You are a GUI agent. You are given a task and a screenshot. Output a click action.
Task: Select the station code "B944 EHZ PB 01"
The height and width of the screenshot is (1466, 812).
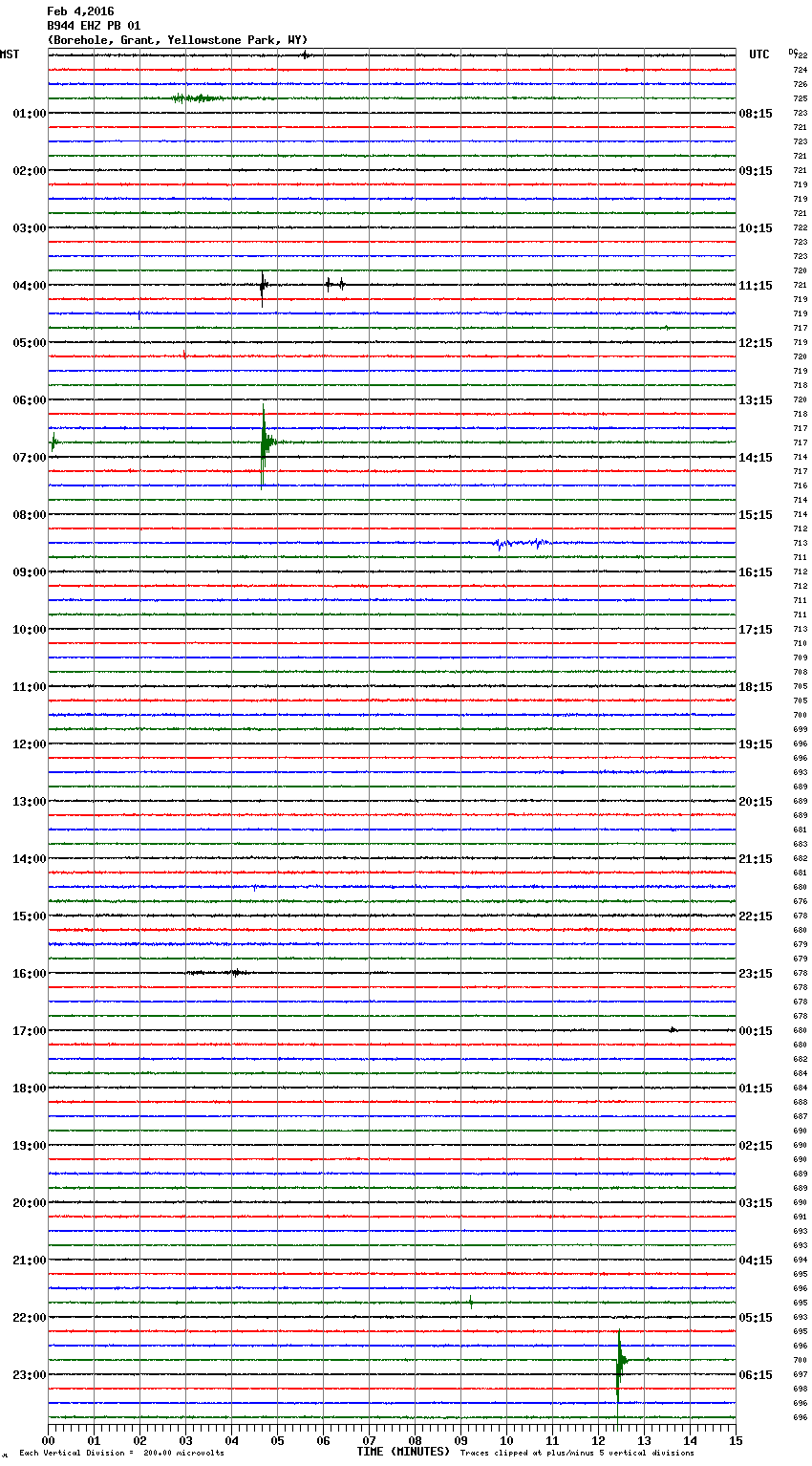point(94,26)
